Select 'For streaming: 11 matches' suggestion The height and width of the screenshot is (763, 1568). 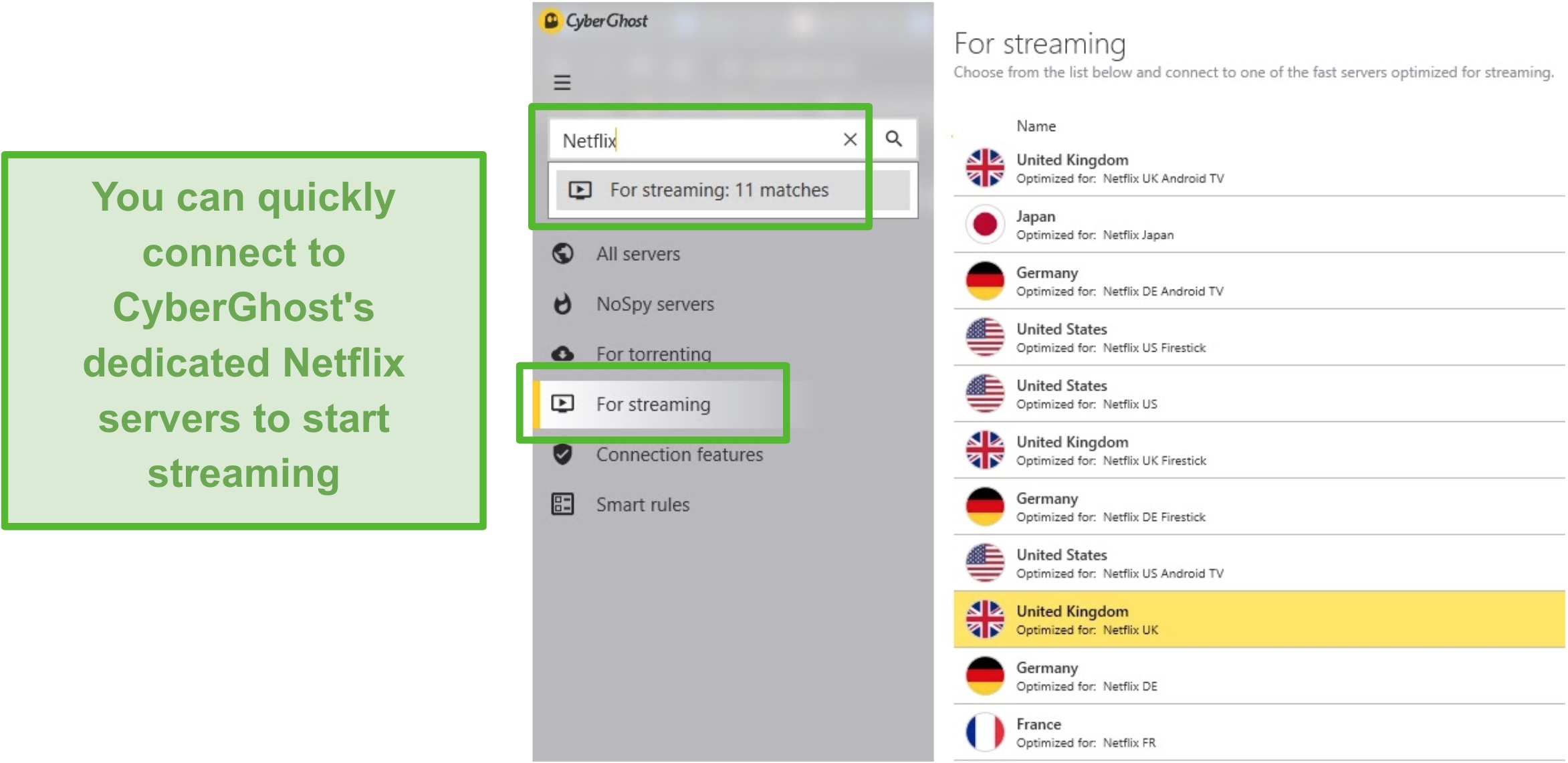pos(733,191)
